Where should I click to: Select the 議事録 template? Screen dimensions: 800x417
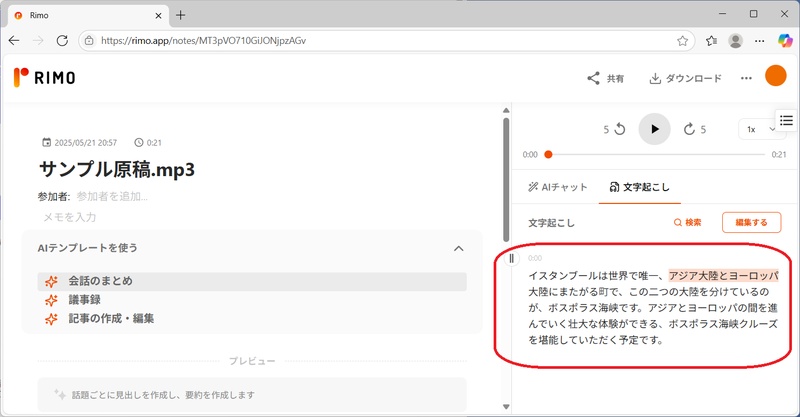[x=252, y=300]
